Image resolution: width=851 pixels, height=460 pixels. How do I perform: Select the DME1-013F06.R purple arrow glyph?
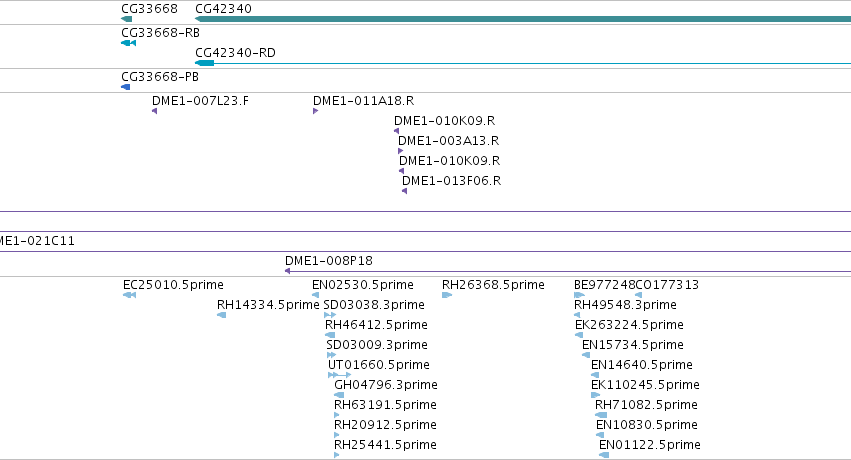click(x=404, y=191)
